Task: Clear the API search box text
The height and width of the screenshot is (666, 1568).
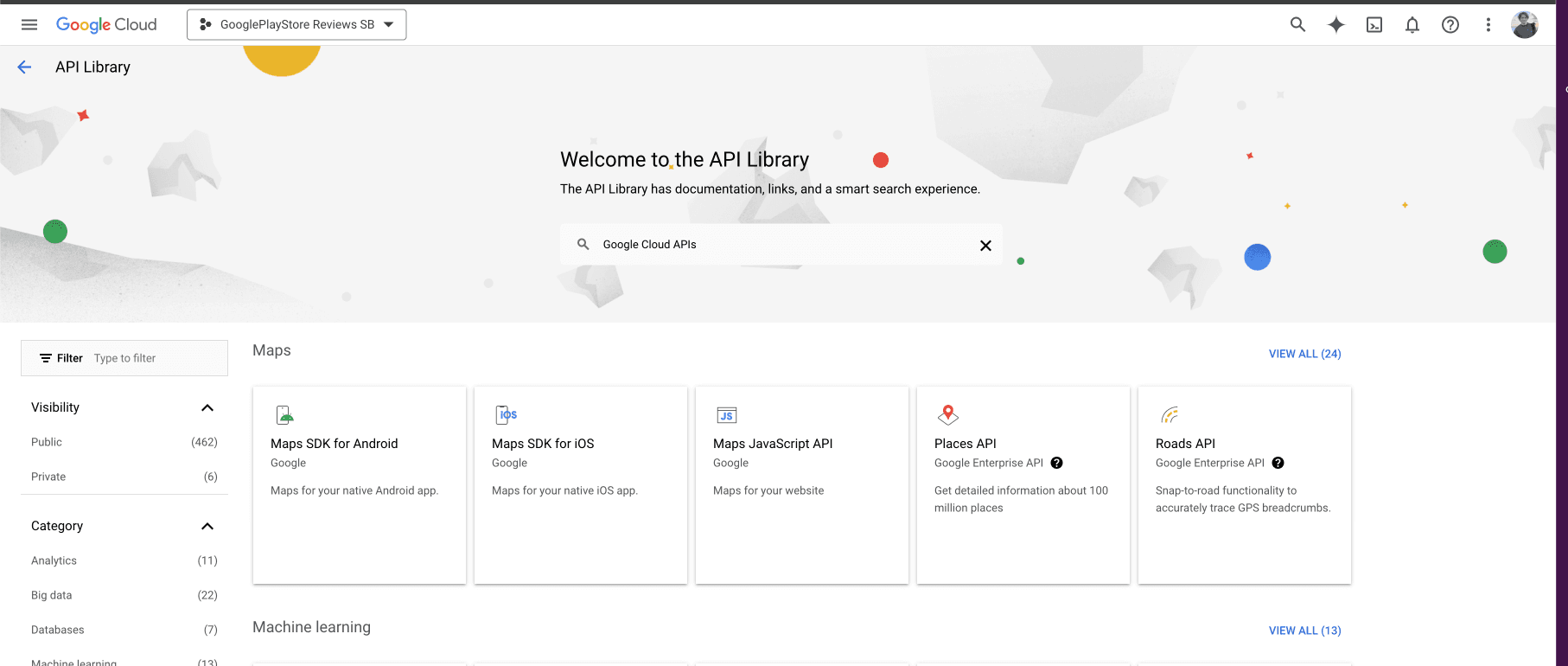Action: (x=985, y=246)
